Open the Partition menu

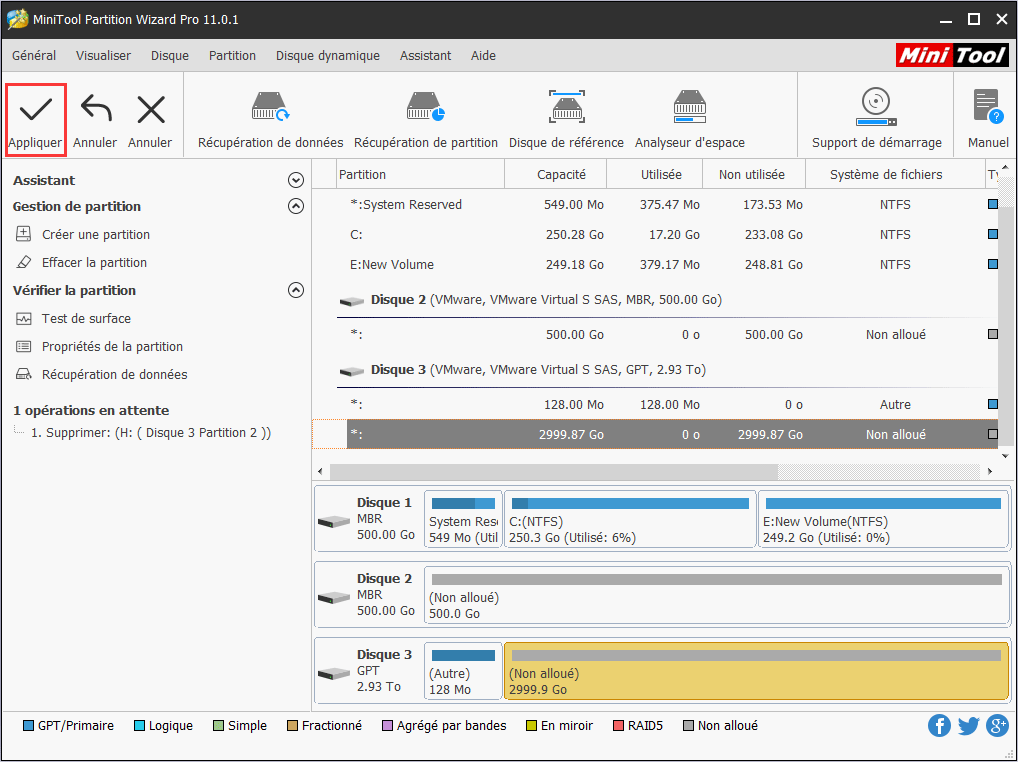(x=232, y=56)
